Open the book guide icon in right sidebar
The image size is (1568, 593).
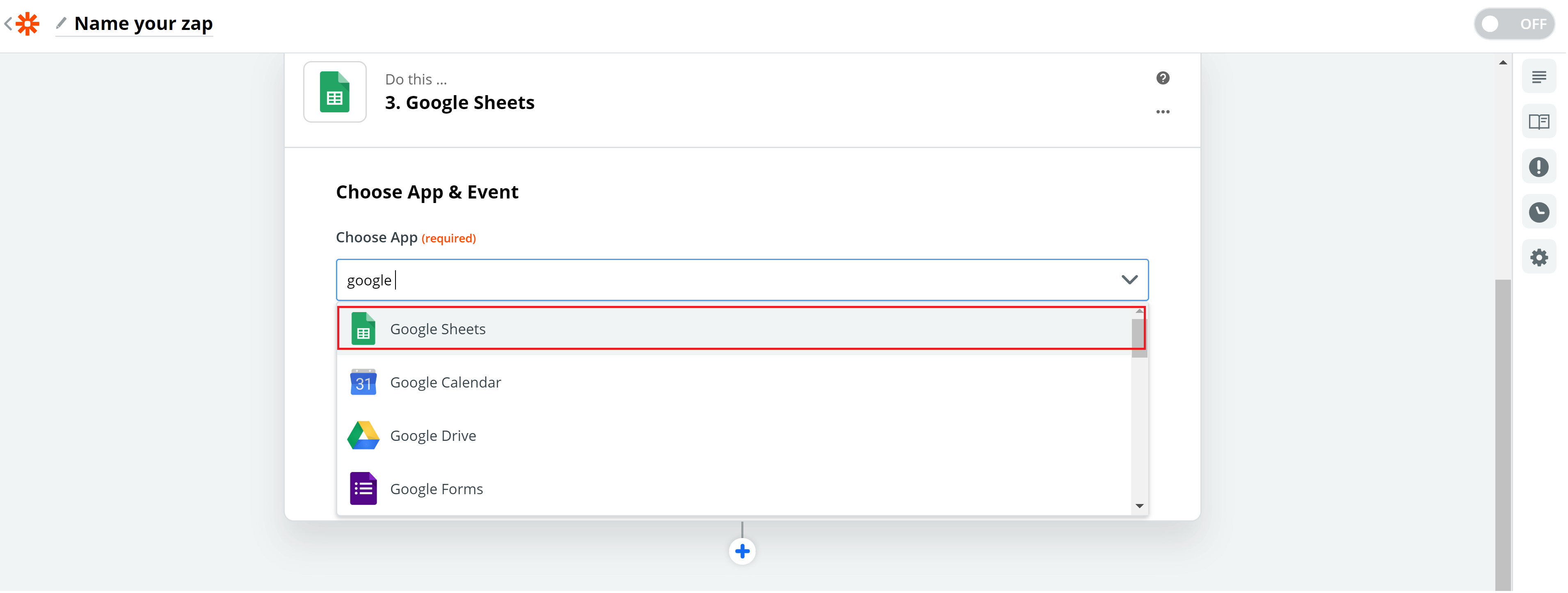point(1539,122)
